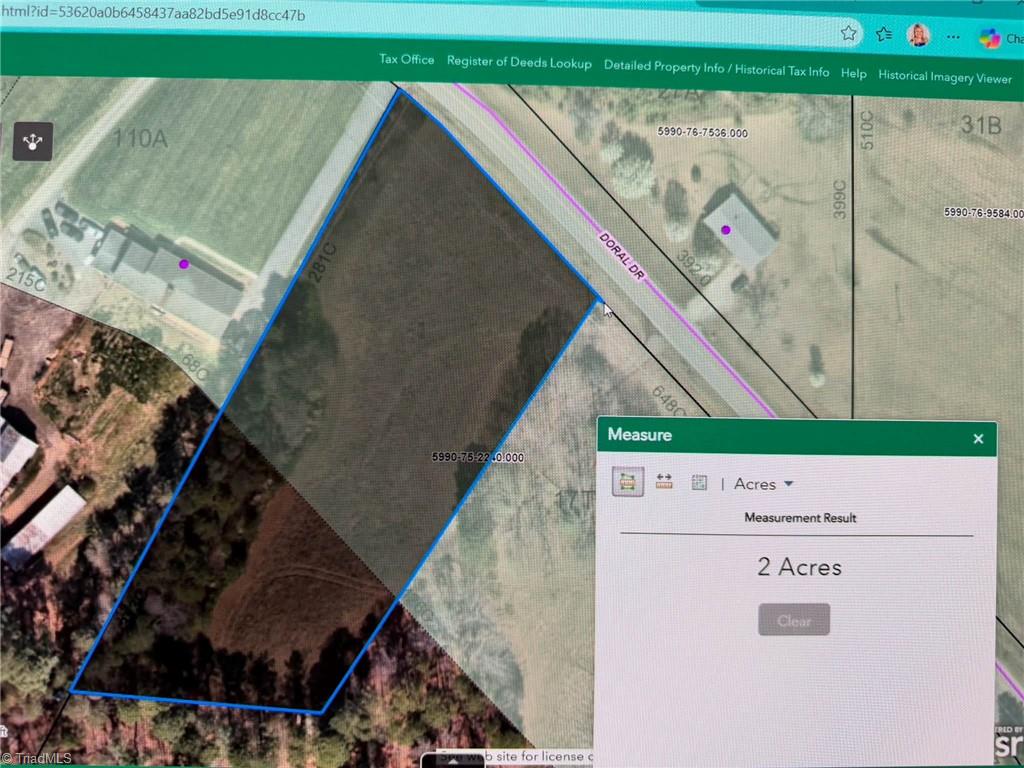The image size is (1024, 768).
Task: Click the 215C boundary dimension label
Action: click(25, 280)
